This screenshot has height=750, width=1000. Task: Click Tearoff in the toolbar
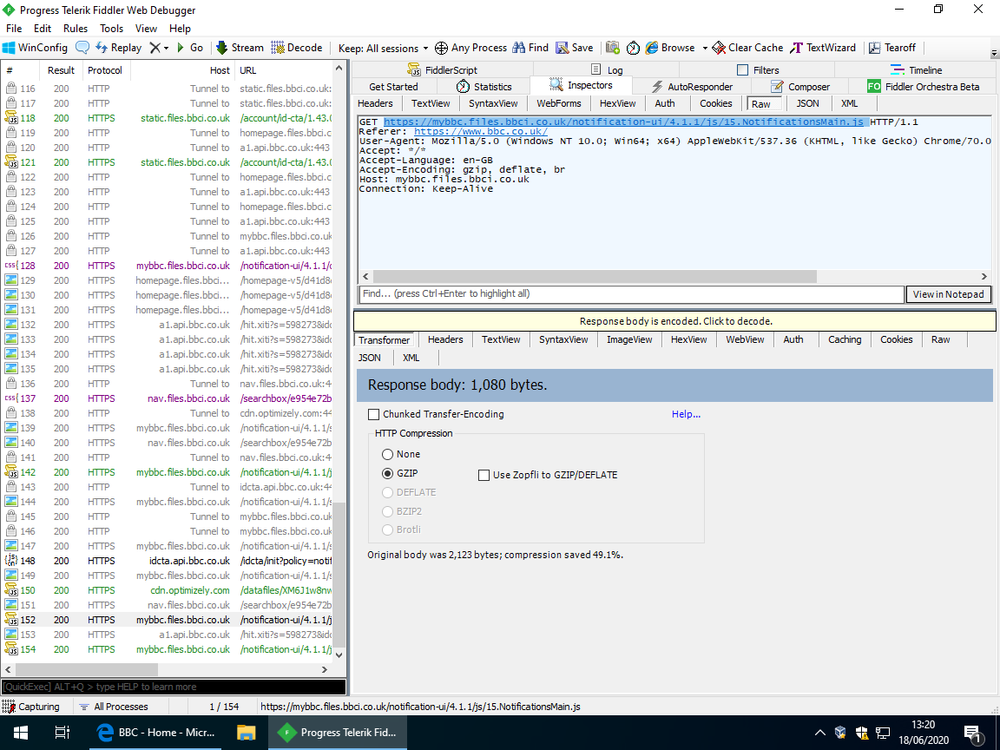[x=892, y=48]
